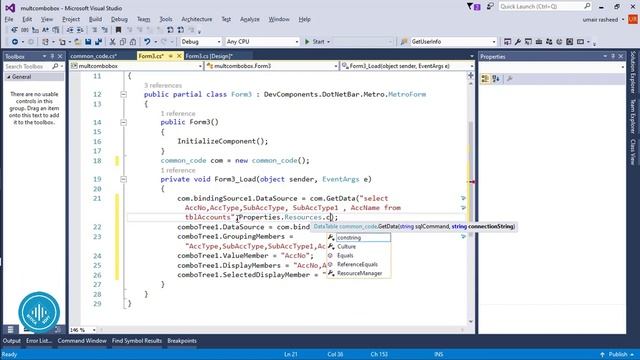The height and width of the screenshot is (360, 640).
Task: Open Find Symbol Results tab
Action: click(x=137, y=341)
